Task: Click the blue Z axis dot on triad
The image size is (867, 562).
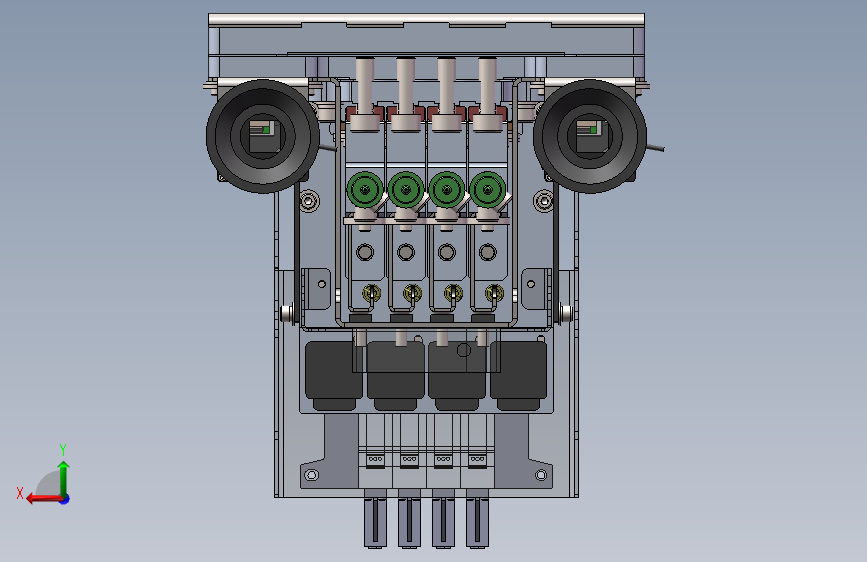Action: coord(65,499)
